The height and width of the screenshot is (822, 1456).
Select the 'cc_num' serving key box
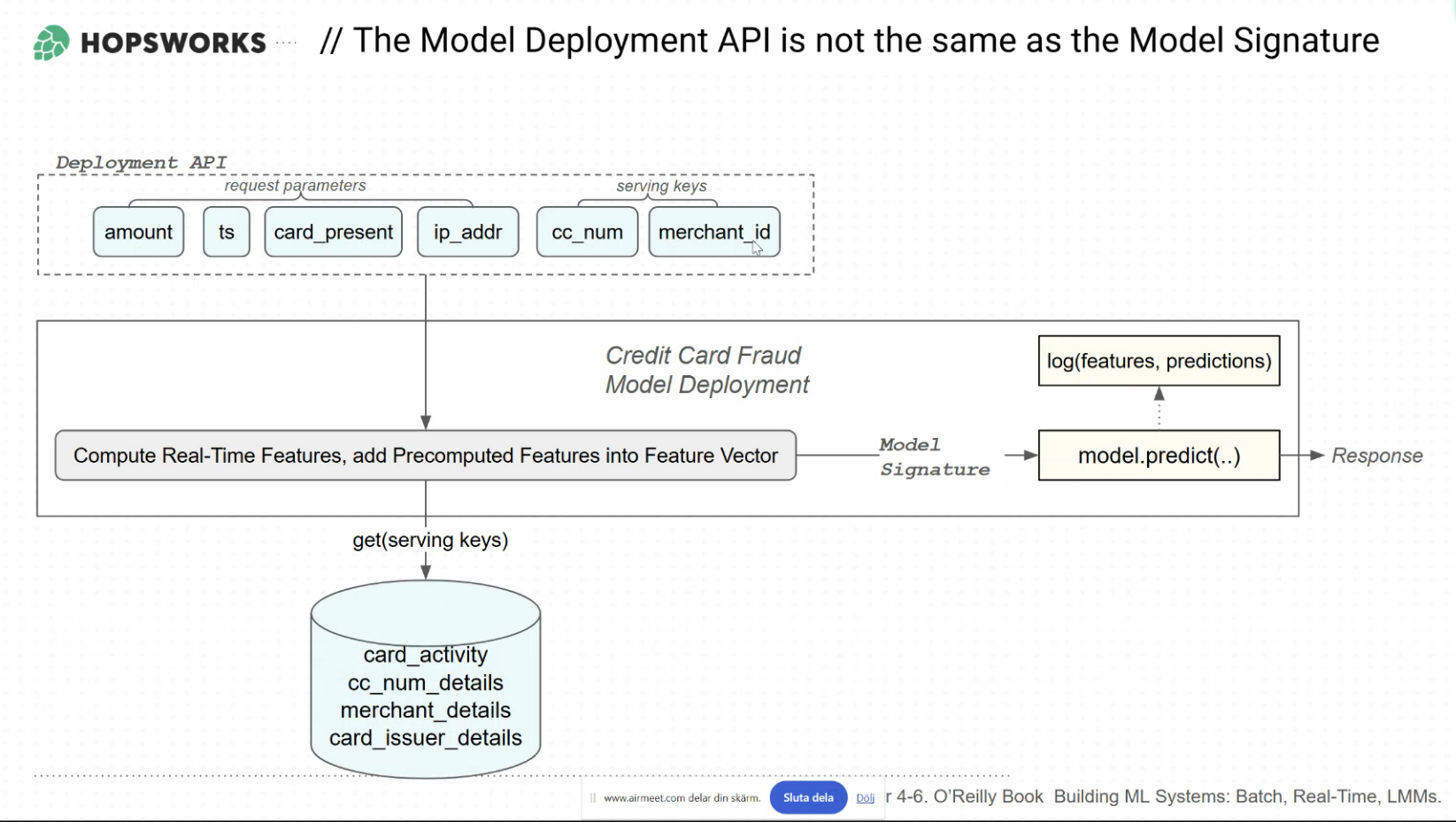[x=587, y=232]
